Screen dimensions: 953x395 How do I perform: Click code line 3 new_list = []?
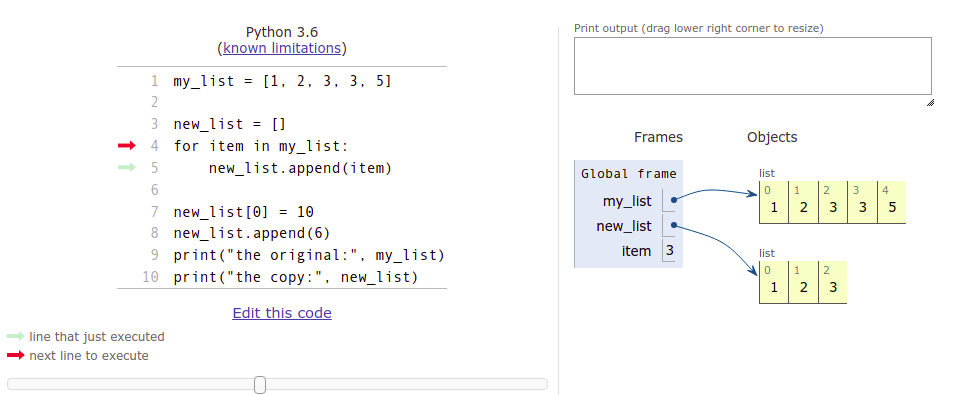(230, 125)
